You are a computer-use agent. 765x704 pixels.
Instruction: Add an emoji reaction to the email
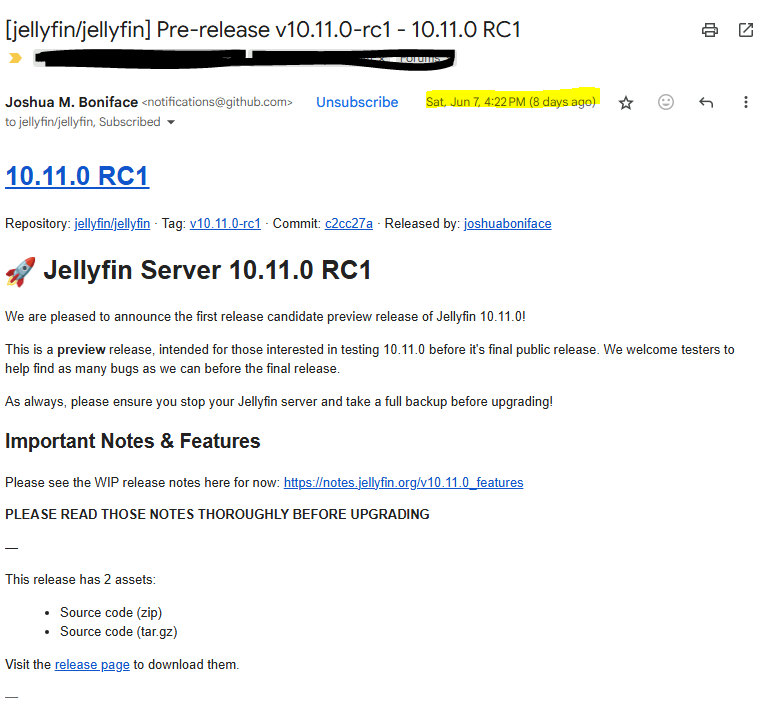pos(666,102)
